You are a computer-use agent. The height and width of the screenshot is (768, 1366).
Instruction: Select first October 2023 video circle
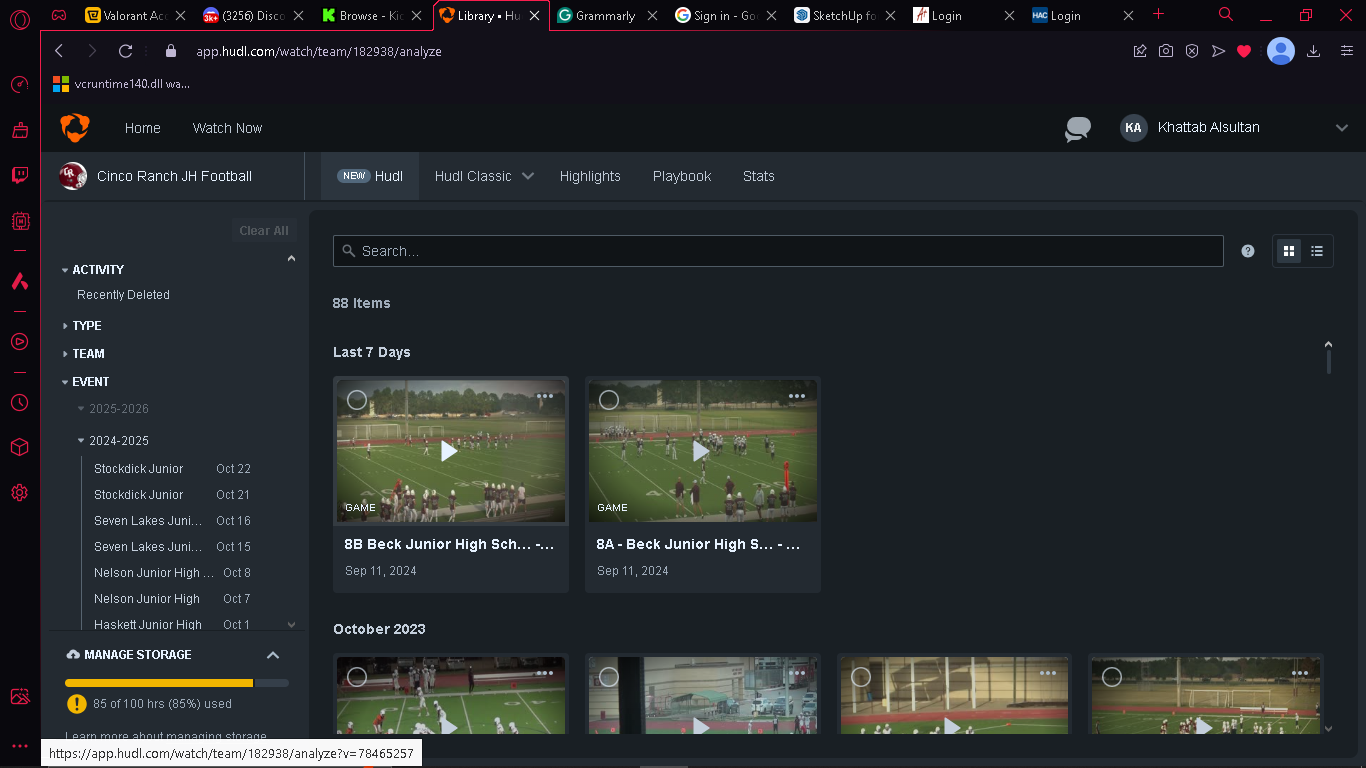(357, 678)
